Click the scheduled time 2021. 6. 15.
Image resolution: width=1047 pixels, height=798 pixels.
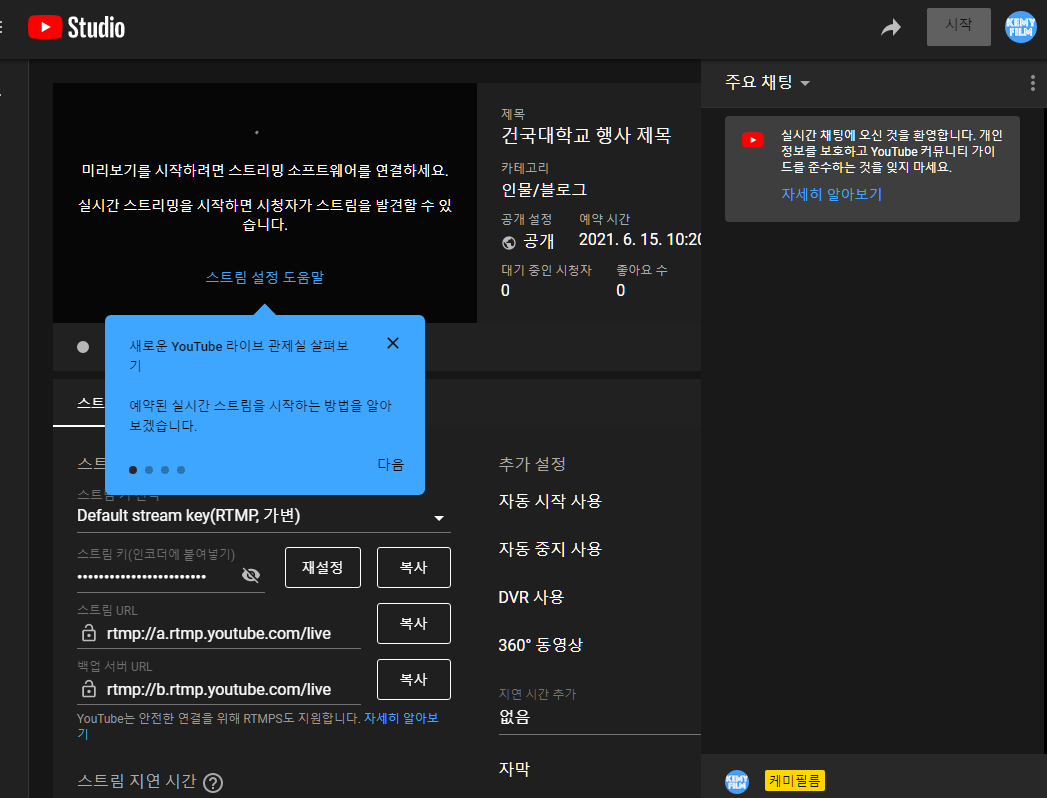click(x=640, y=240)
